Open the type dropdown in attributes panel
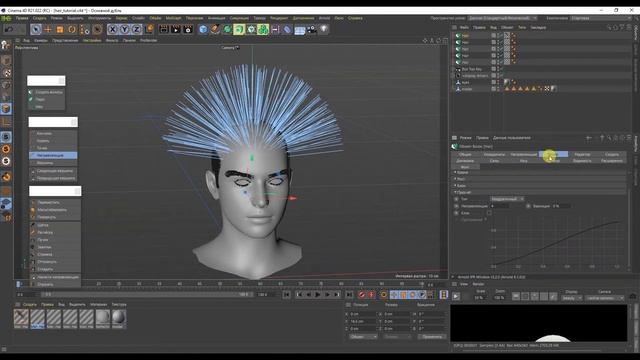 (x=507, y=199)
